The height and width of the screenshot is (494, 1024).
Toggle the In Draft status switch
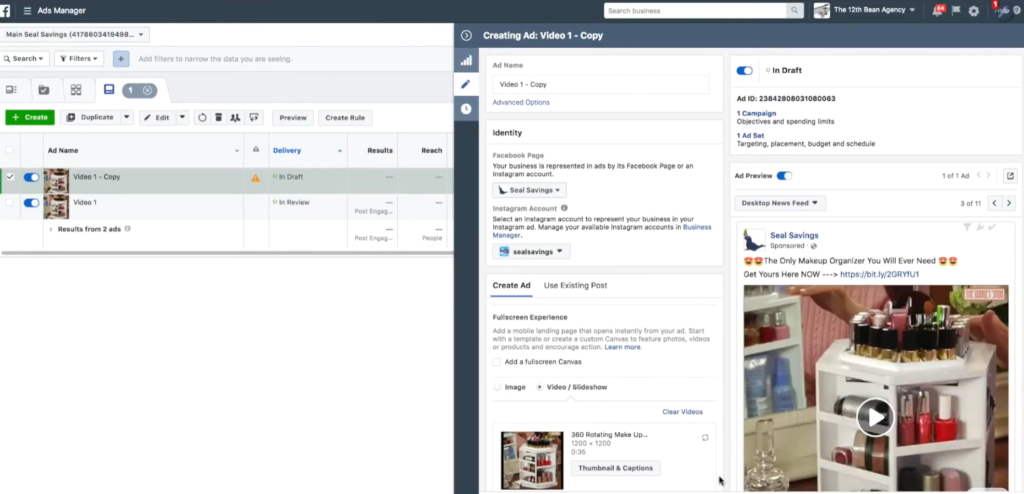pos(744,71)
